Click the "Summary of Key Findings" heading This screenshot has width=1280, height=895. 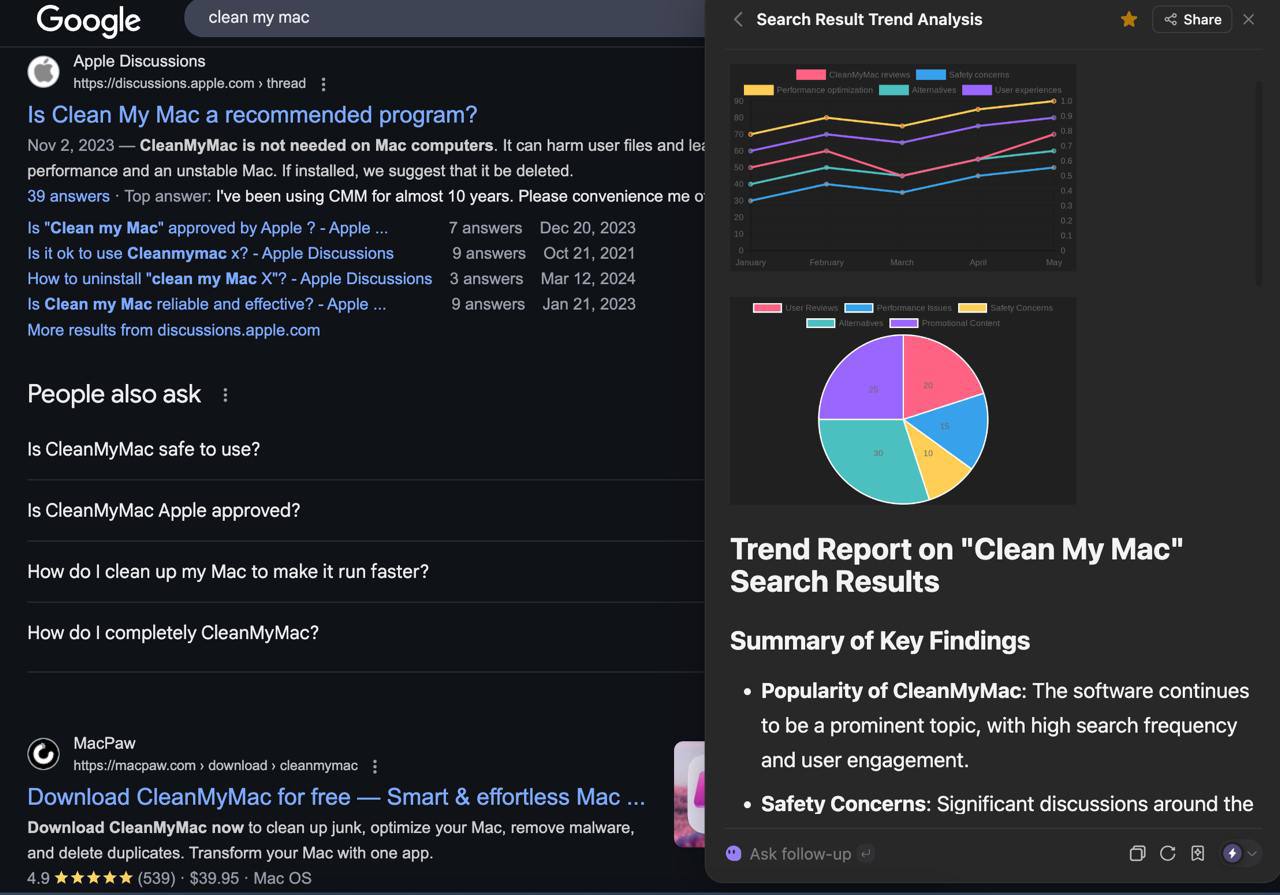point(880,641)
